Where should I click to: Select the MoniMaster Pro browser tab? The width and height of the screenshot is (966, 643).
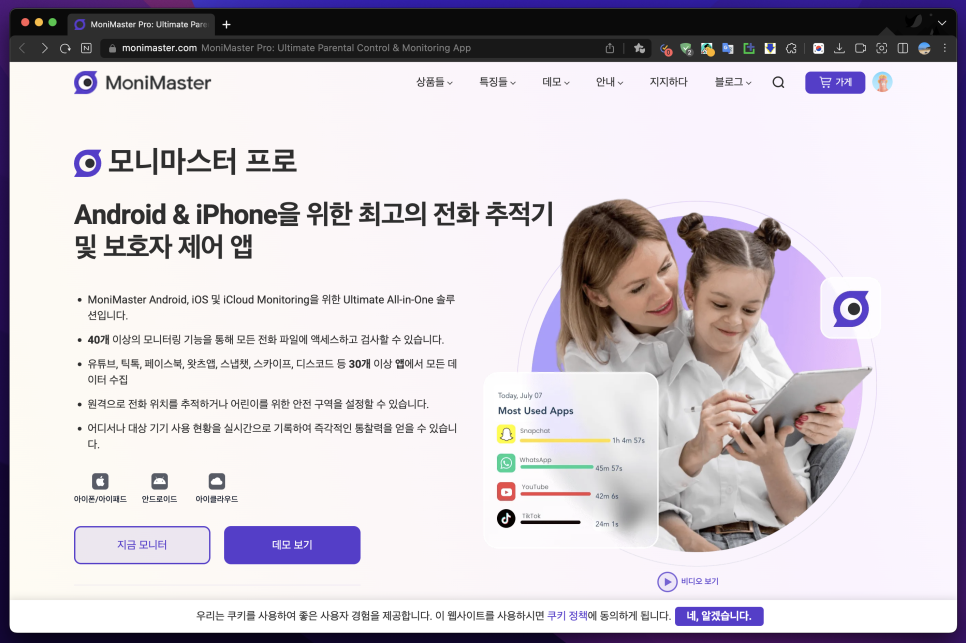pyautogui.click(x=141, y=24)
